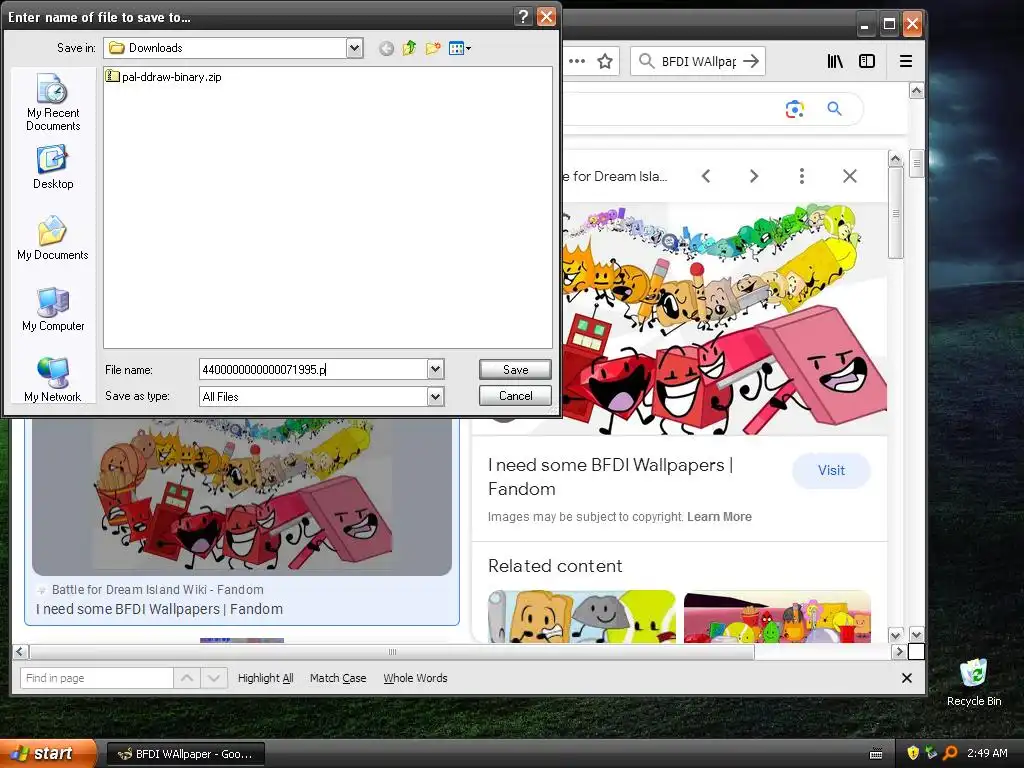Close the find bar

tap(906, 678)
